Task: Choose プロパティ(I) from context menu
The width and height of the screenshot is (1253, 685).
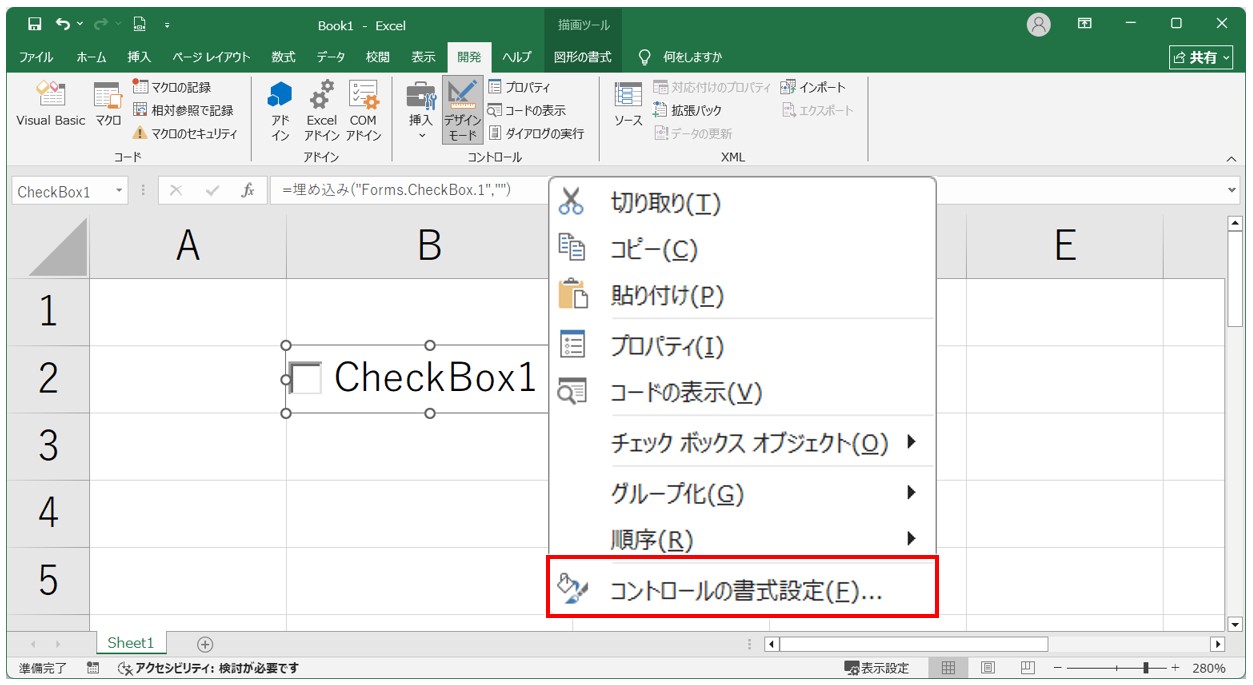Action: pos(742,346)
